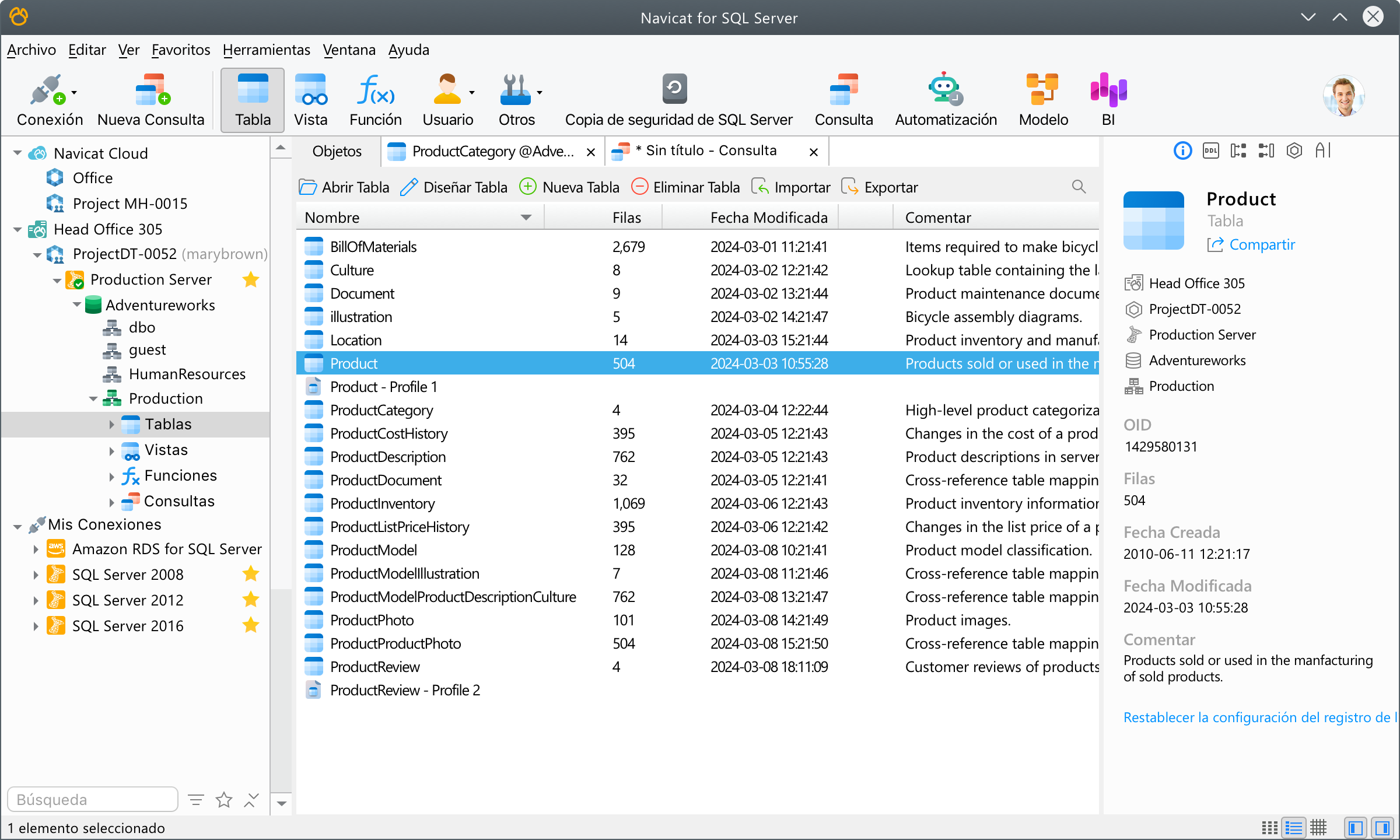The height and width of the screenshot is (840, 1400).
Task: Open the Ayuda menu
Action: point(408,50)
